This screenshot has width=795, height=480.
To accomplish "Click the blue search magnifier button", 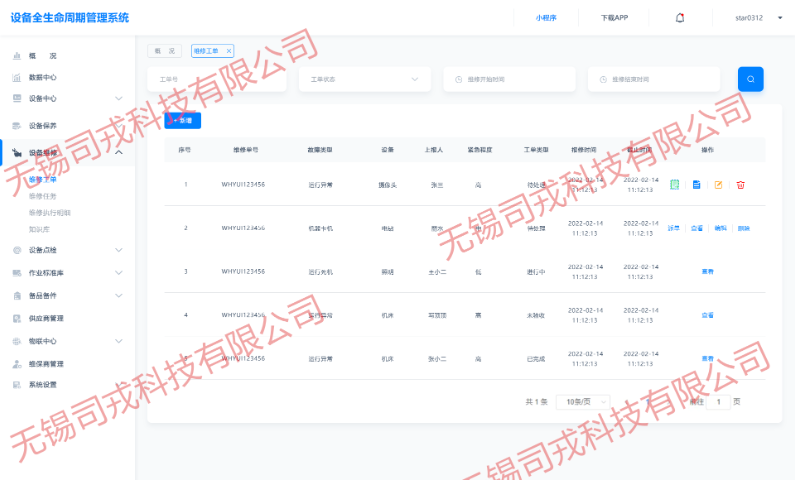I will [x=750, y=79].
